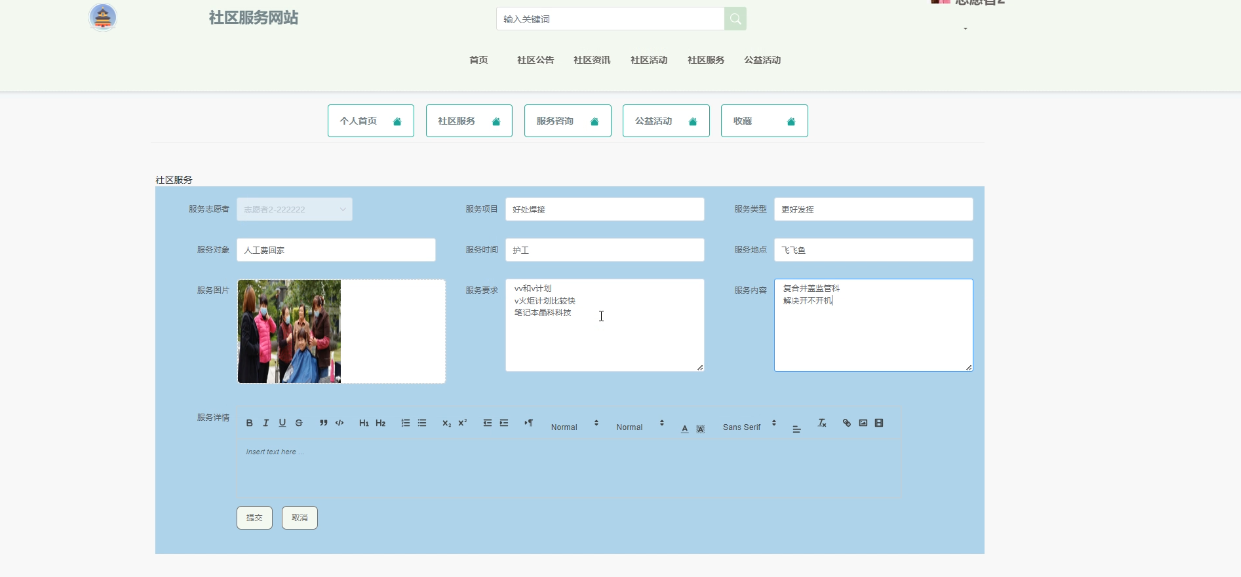
Task: Switch to the 社区服务 tab button
Action: (469, 121)
